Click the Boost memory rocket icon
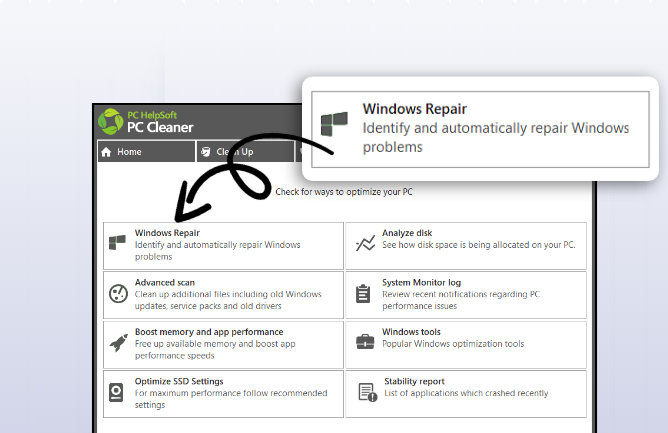The width and height of the screenshot is (668, 433). [118, 342]
